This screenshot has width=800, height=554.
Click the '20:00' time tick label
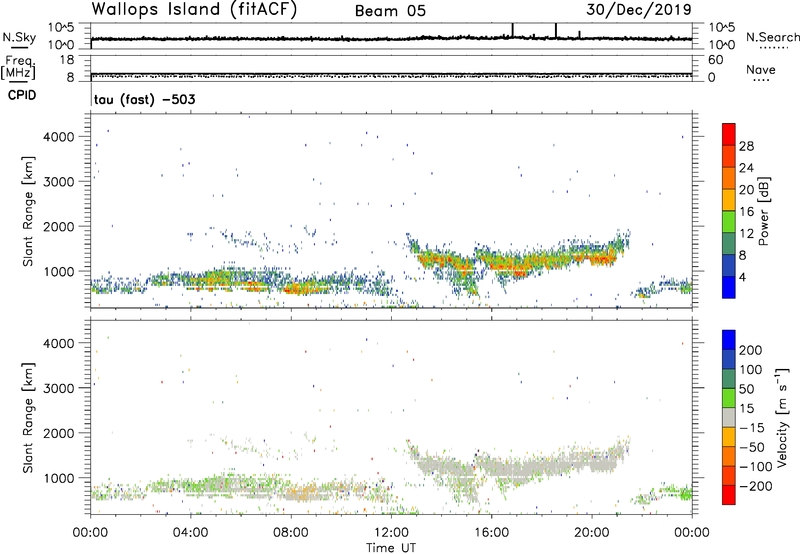coord(592,533)
